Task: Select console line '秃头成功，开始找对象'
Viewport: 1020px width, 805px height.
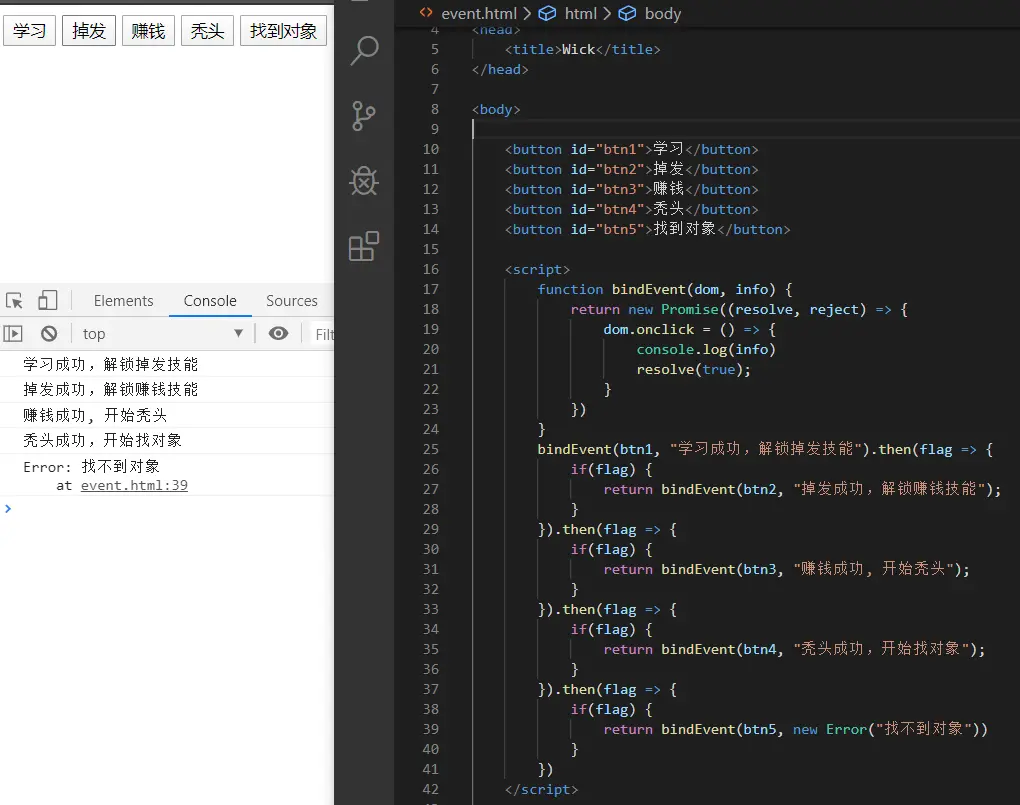Action: click(102, 441)
